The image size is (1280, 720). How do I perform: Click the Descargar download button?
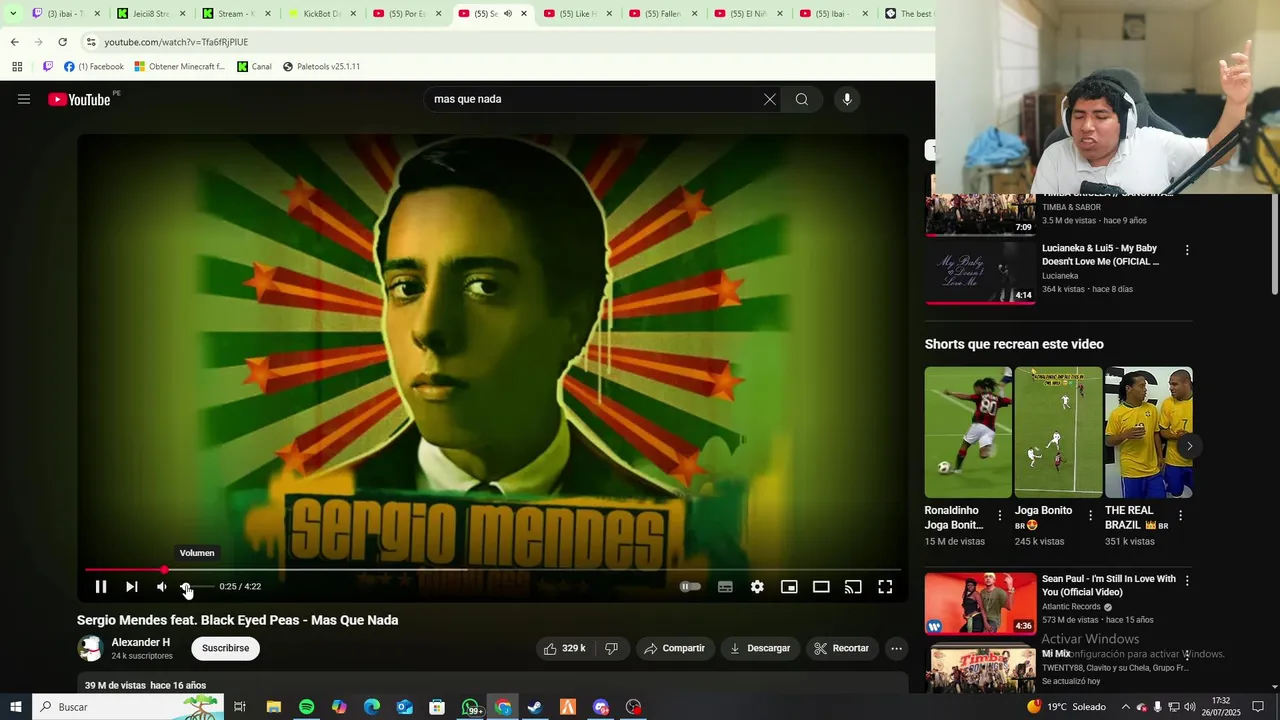tap(760, 648)
